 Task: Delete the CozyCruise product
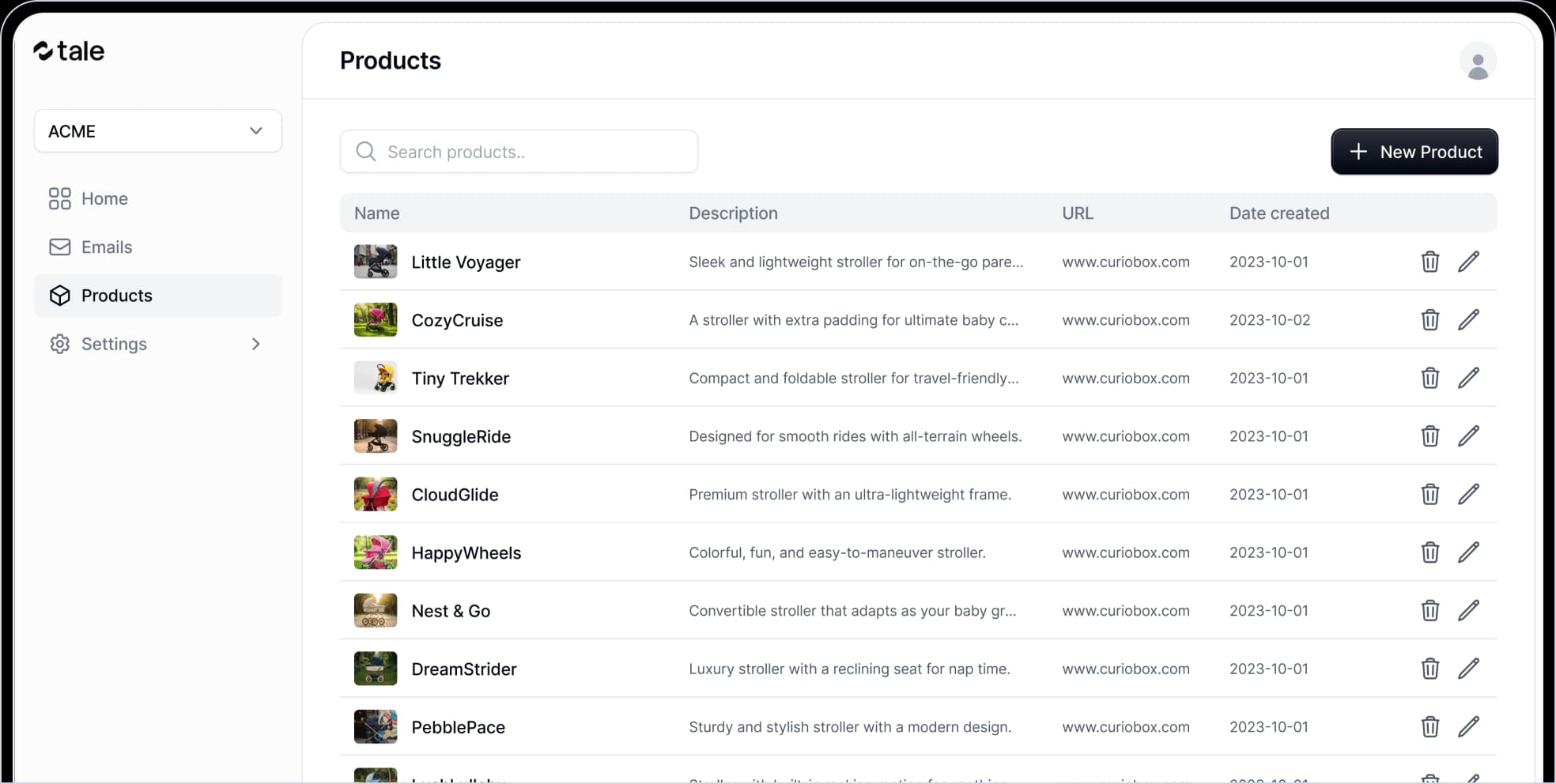(1429, 320)
